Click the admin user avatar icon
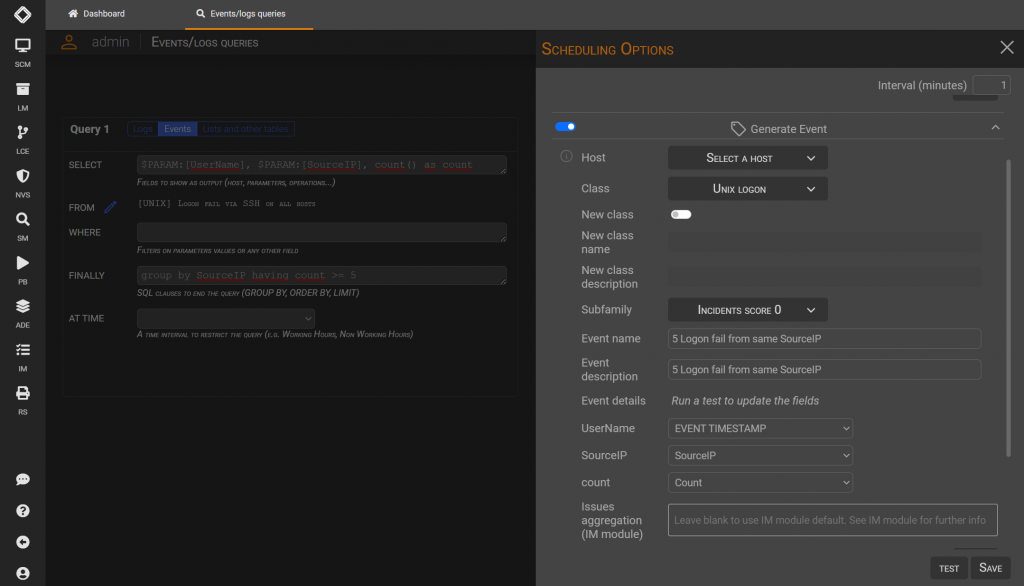This screenshot has height=586, width=1024. point(69,42)
